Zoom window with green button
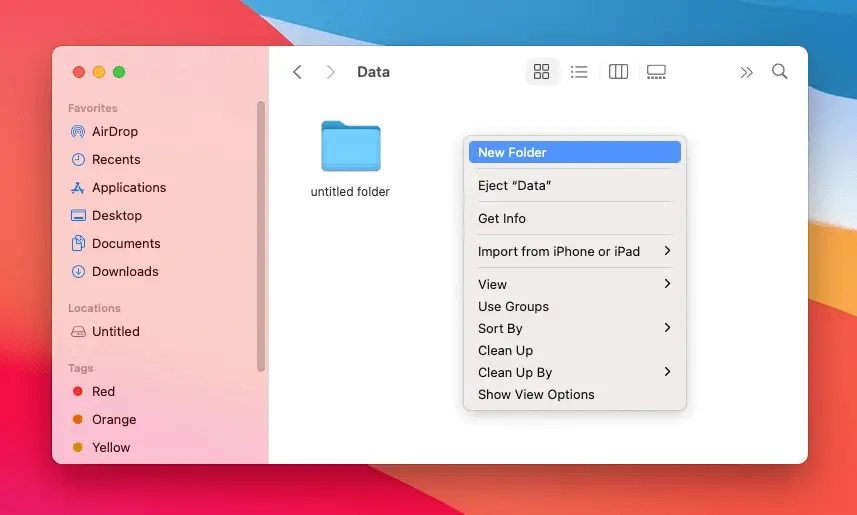Image resolution: width=857 pixels, height=515 pixels. point(119,72)
